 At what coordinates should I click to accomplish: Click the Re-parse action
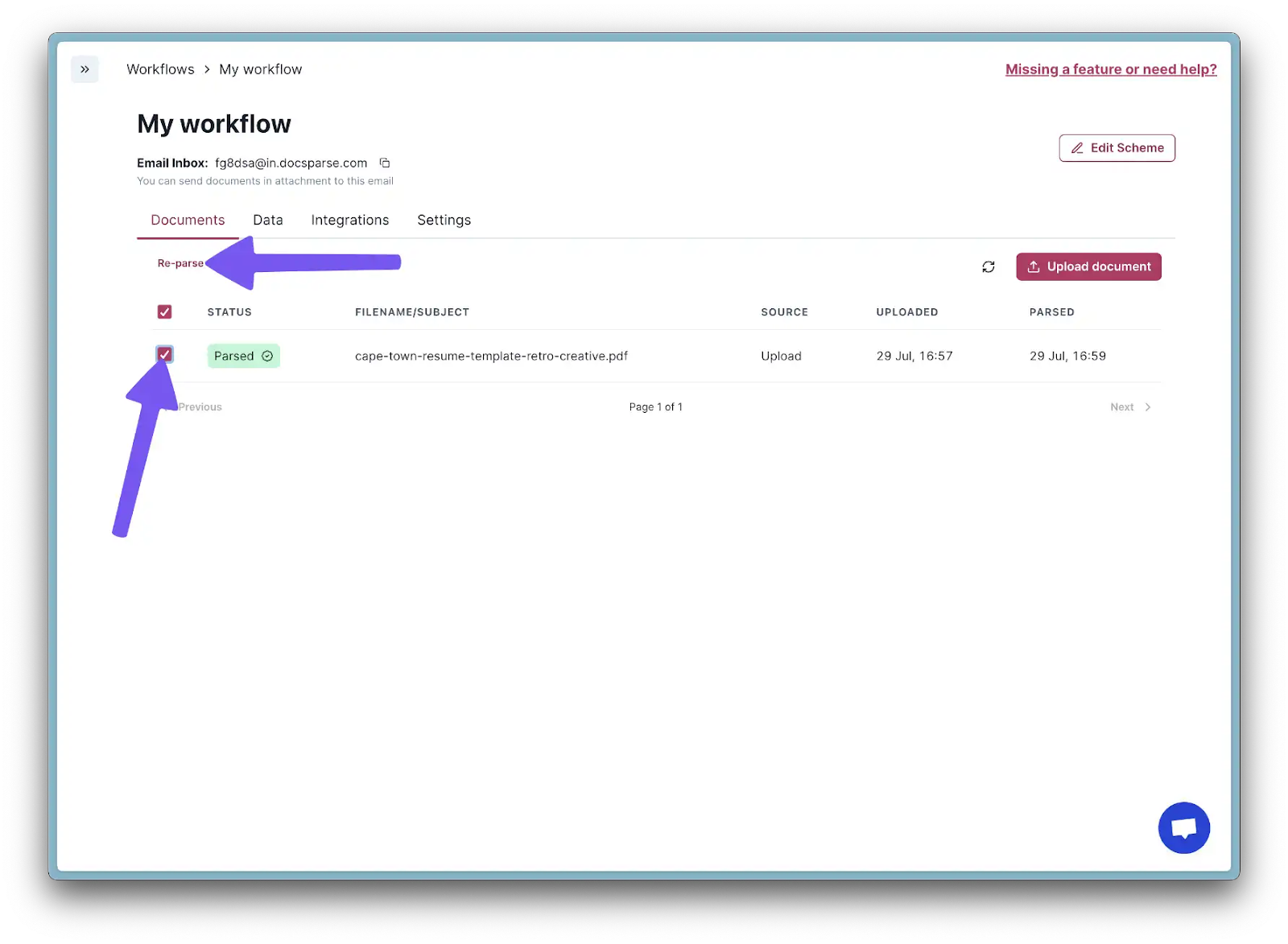tap(180, 263)
